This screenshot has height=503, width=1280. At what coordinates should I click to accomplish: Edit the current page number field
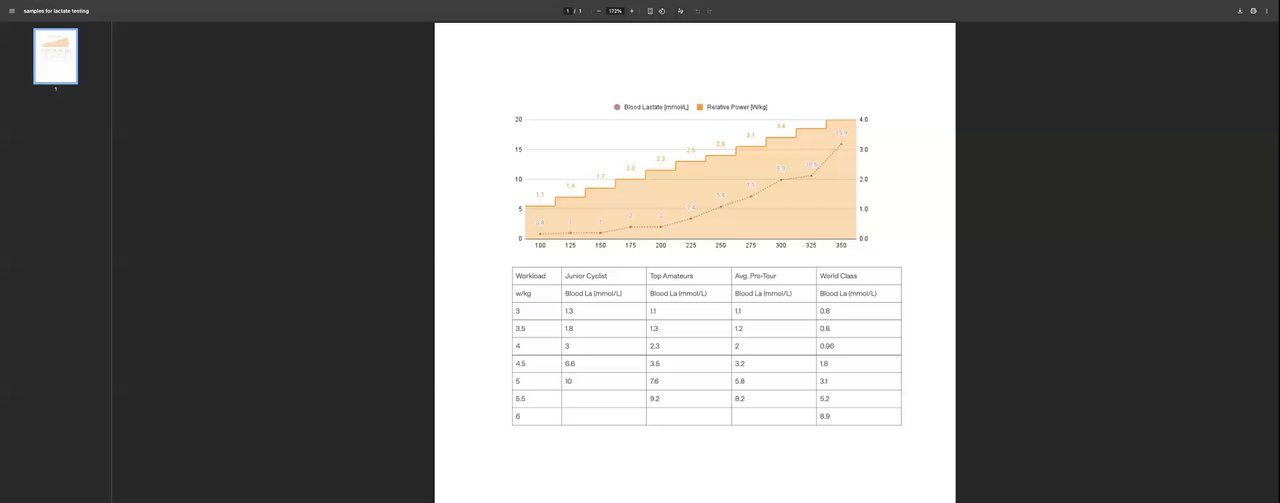[x=568, y=11]
